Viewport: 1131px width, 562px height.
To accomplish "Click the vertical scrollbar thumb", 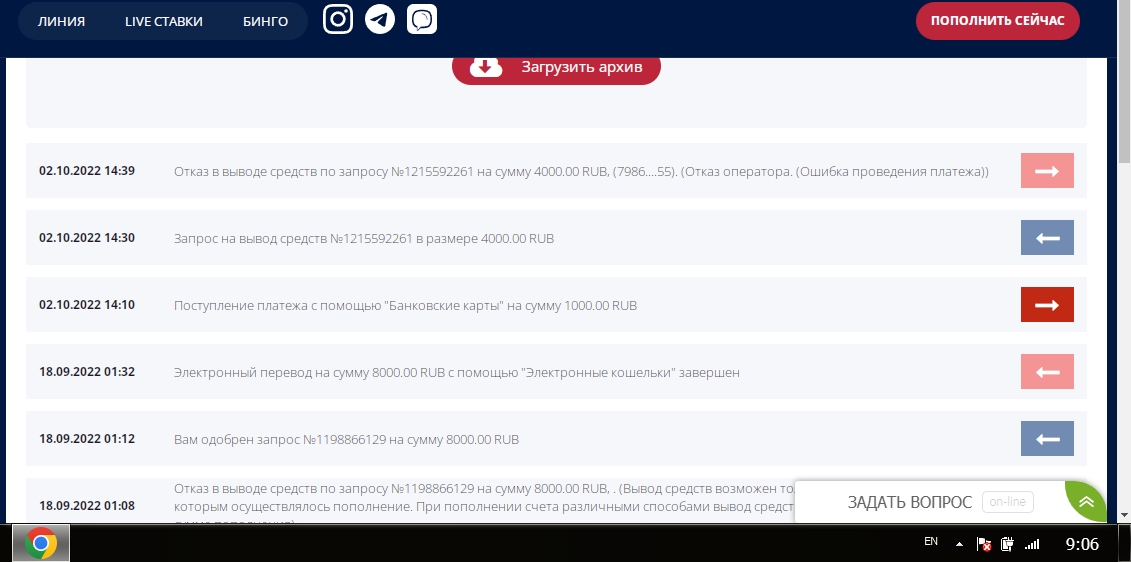I will 1124,84.
